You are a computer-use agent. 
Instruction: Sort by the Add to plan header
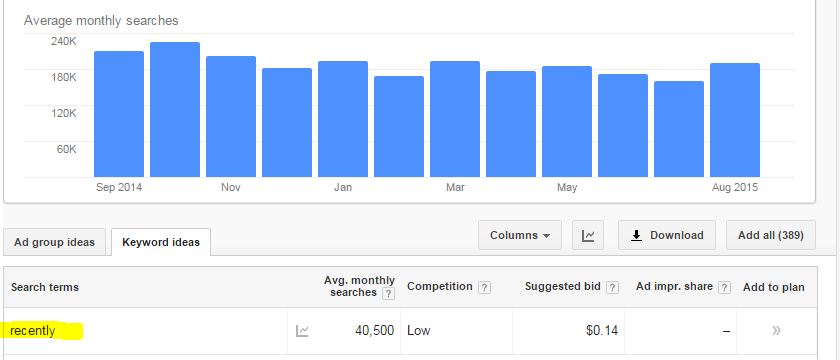(x=774, y=288)
